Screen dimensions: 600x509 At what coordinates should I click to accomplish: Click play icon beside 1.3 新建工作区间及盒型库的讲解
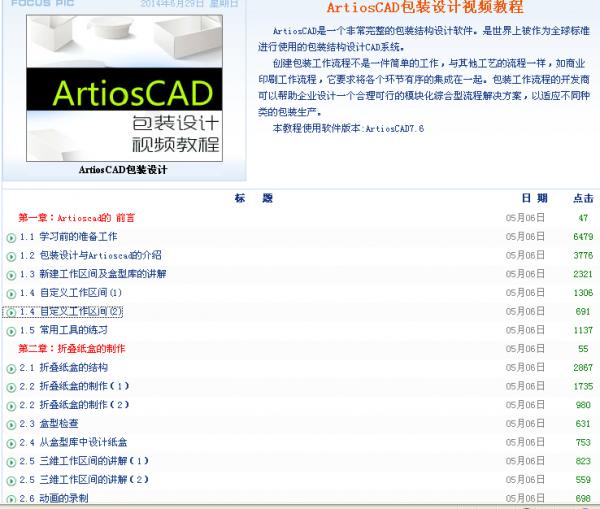click(x=11, y=275)
